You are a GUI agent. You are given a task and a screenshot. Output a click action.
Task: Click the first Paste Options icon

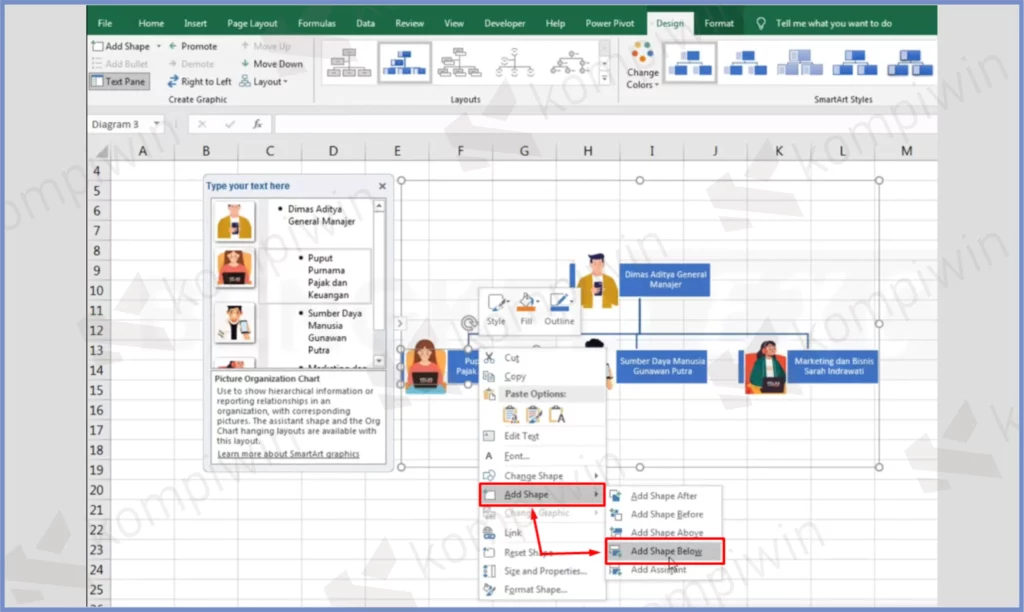[x=512, y=415]
